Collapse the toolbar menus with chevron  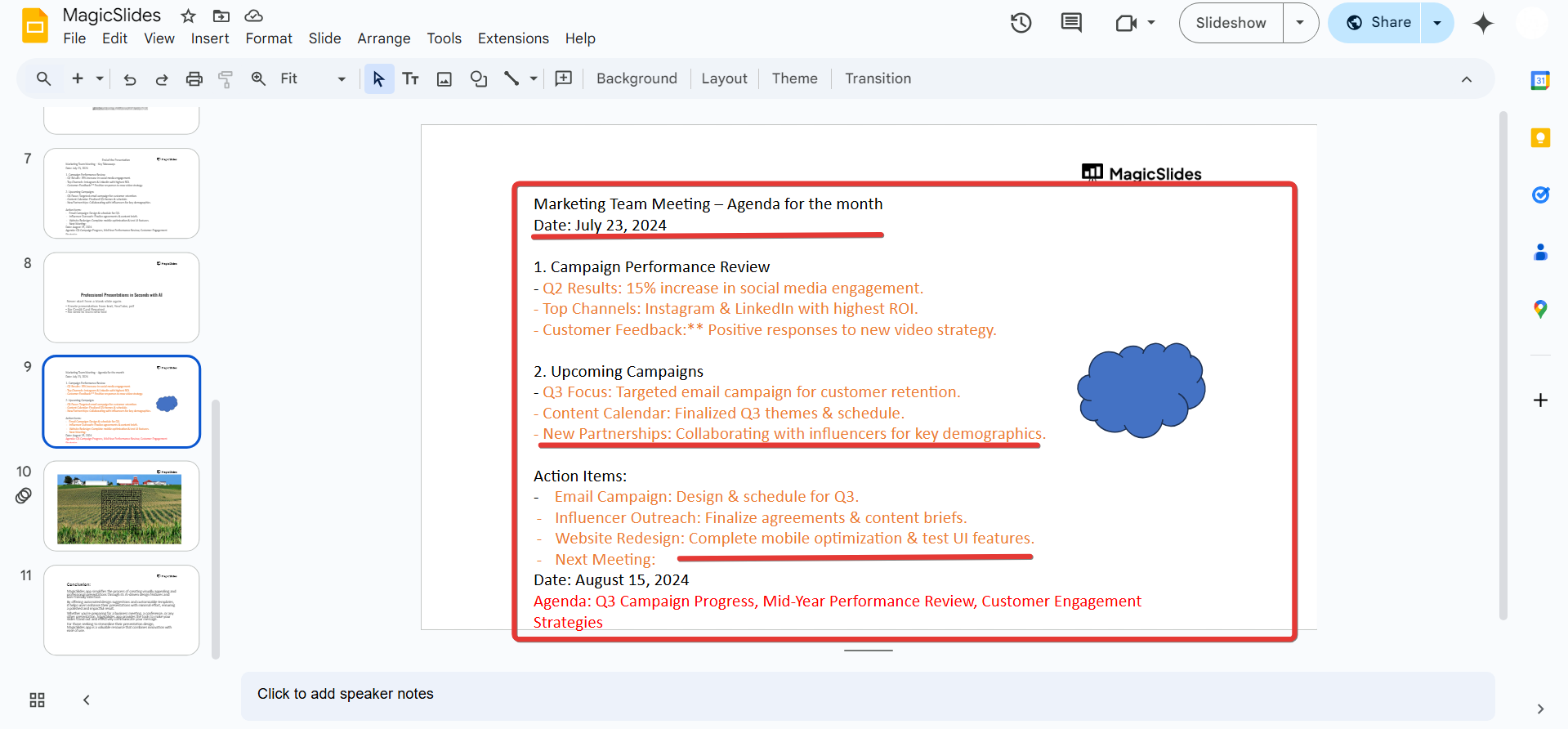[1467, 79]
